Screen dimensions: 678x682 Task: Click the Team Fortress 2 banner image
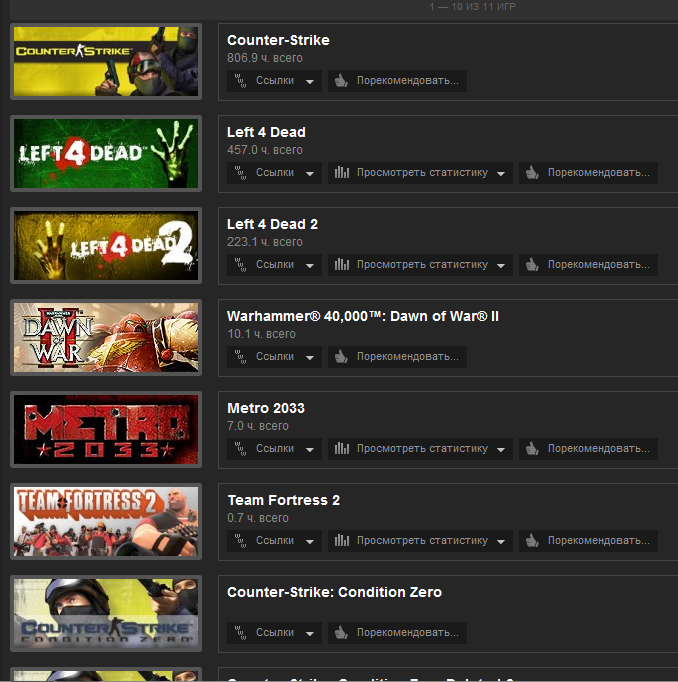tap(106, 521)
